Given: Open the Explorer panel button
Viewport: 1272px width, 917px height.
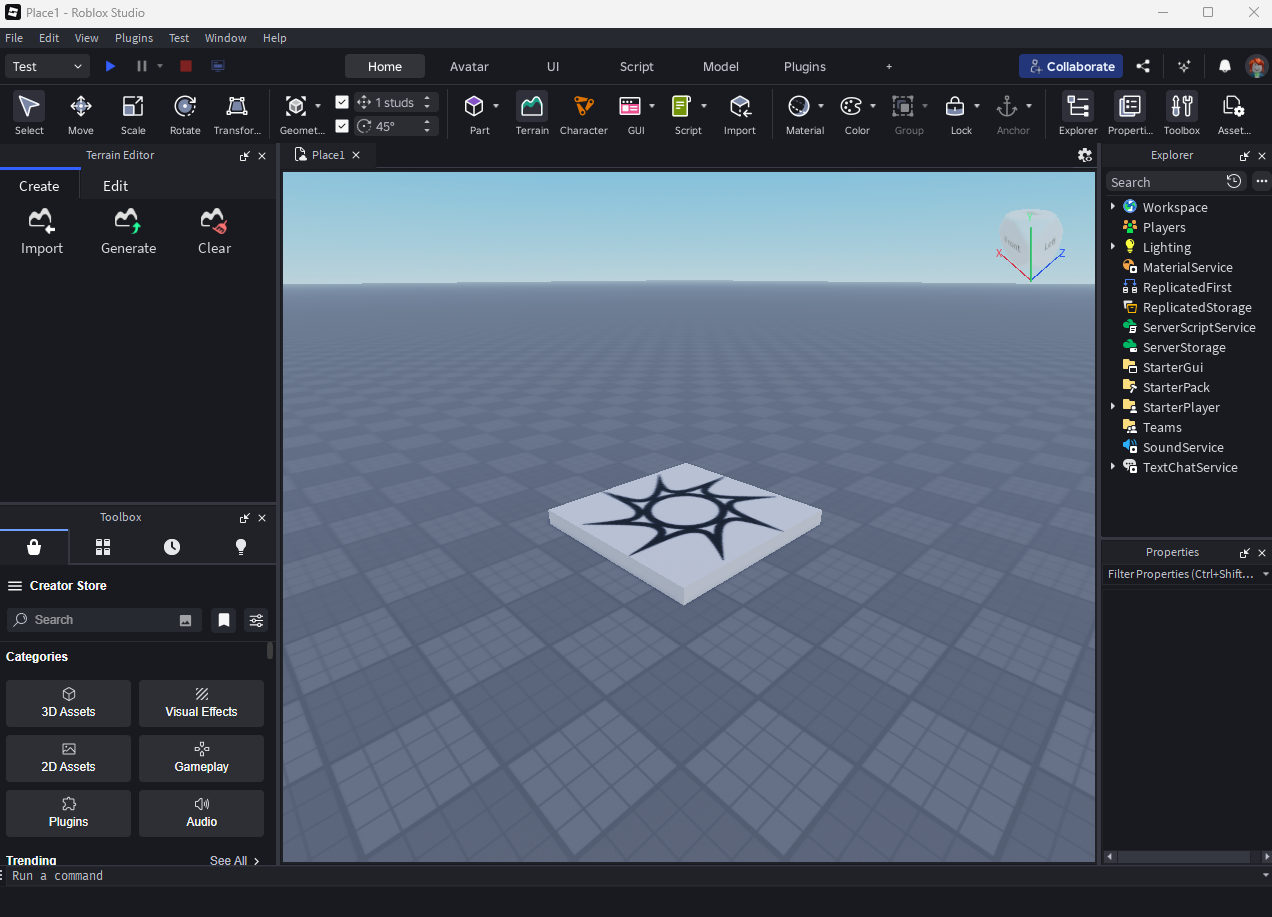Looking at the screenshot, I should tap(1078, 114).
